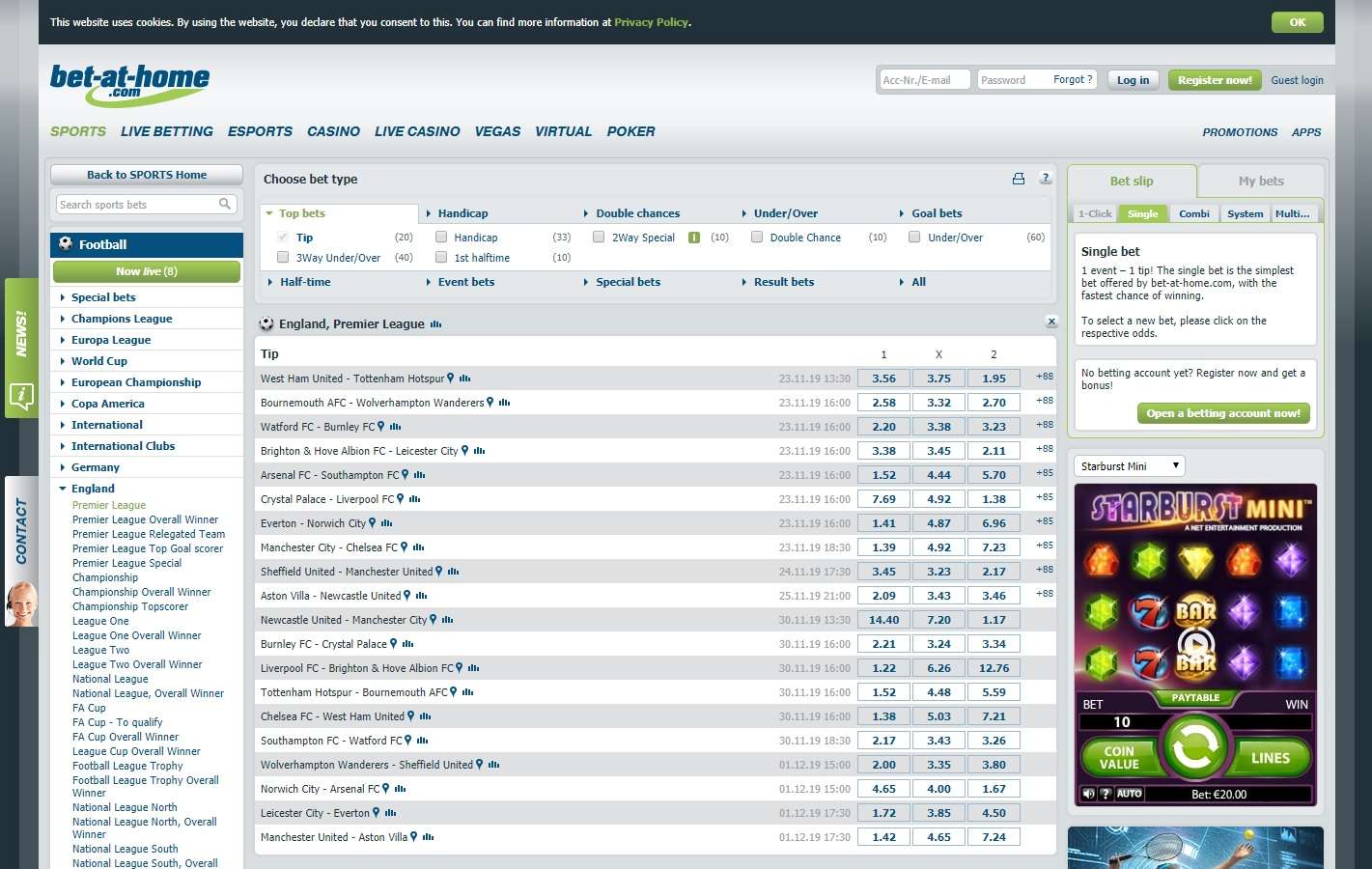
Task: Open the POKER menu
Action: pyautogui.click(x=630, y=131)
